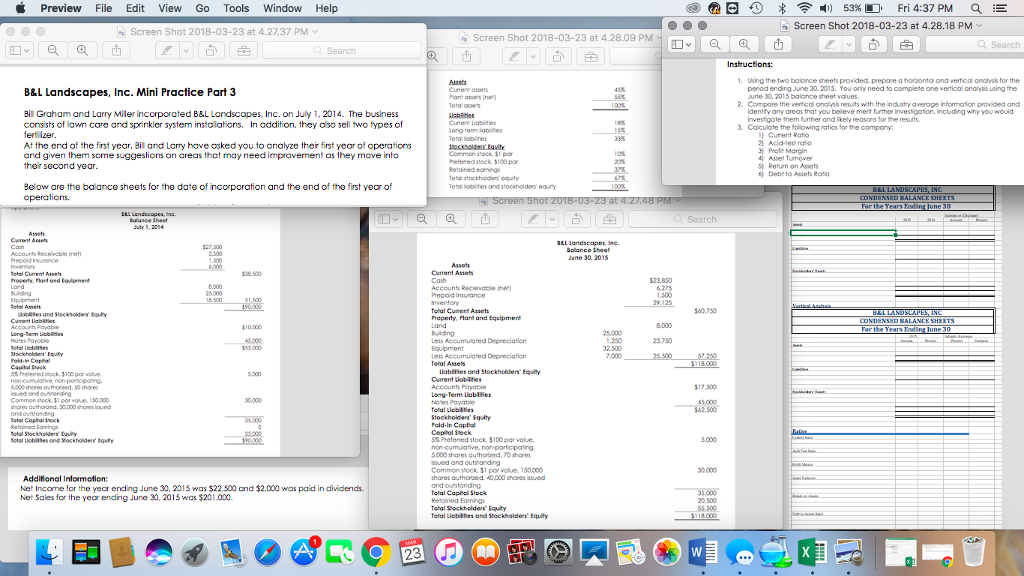1024x576 pixels.
Task: Zoom in within the 4.27.37 PM window
Action: pyautogui.click(x=82, y=50)
